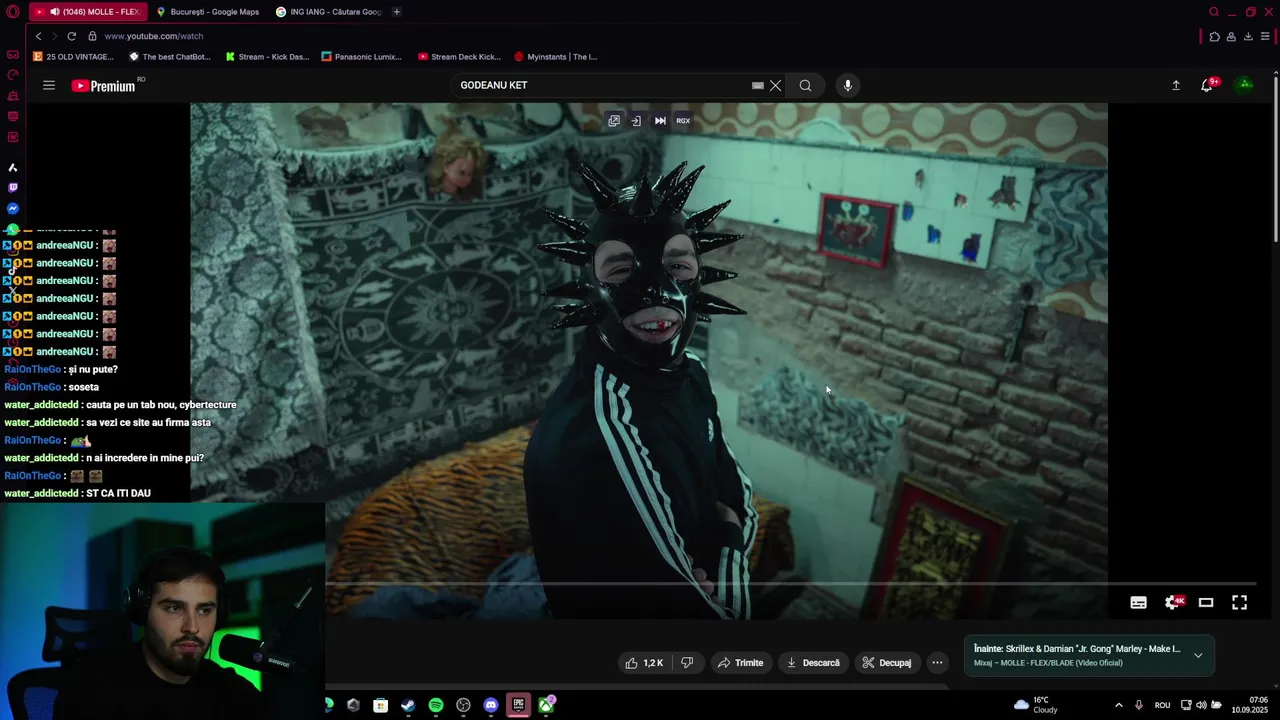Open the YouTube account avatar menu
This screenshot has height=720, width=1280.
[x=1245, y=85]
